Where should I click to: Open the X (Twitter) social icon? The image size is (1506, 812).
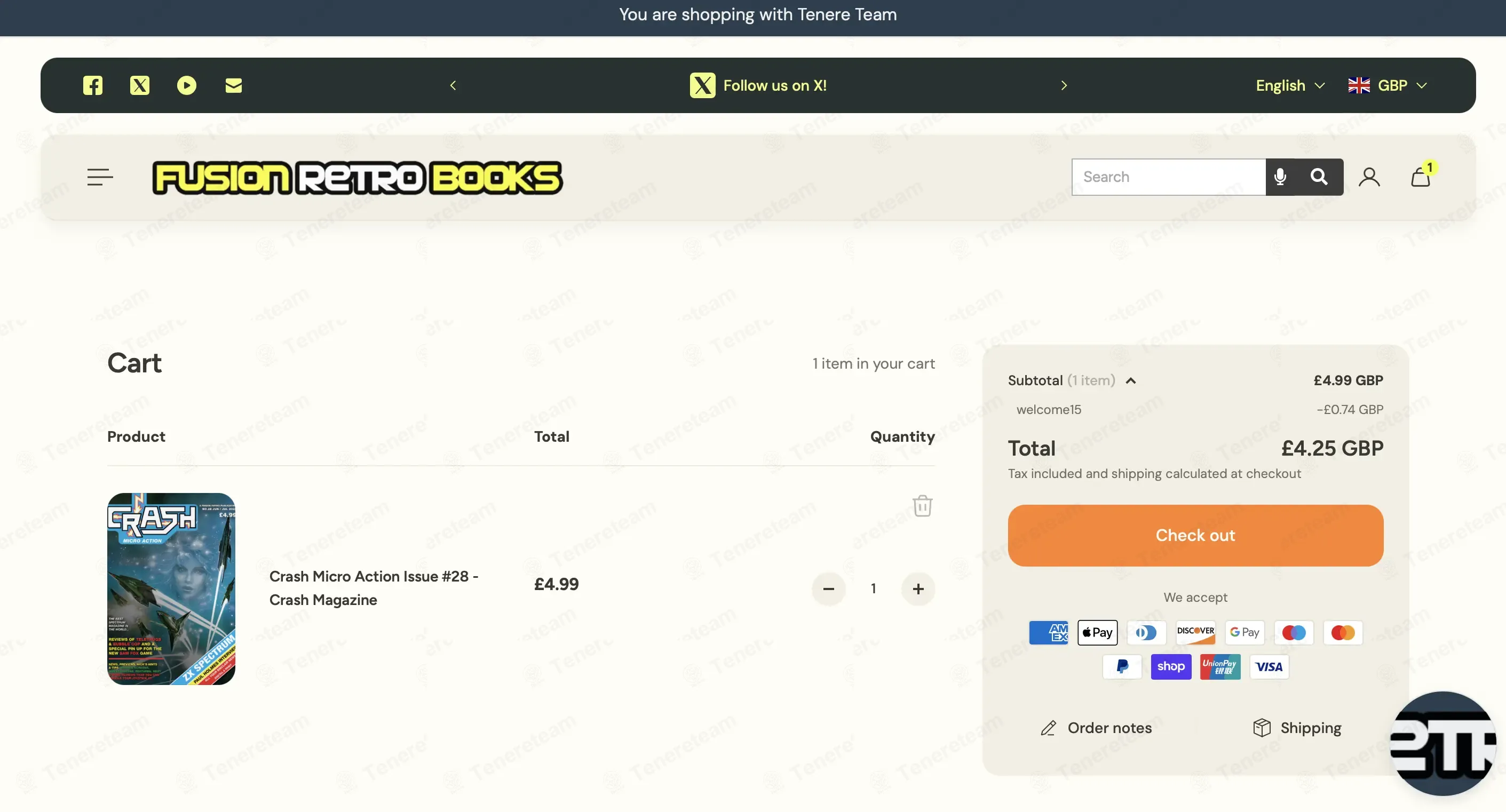tap(139, 85)
